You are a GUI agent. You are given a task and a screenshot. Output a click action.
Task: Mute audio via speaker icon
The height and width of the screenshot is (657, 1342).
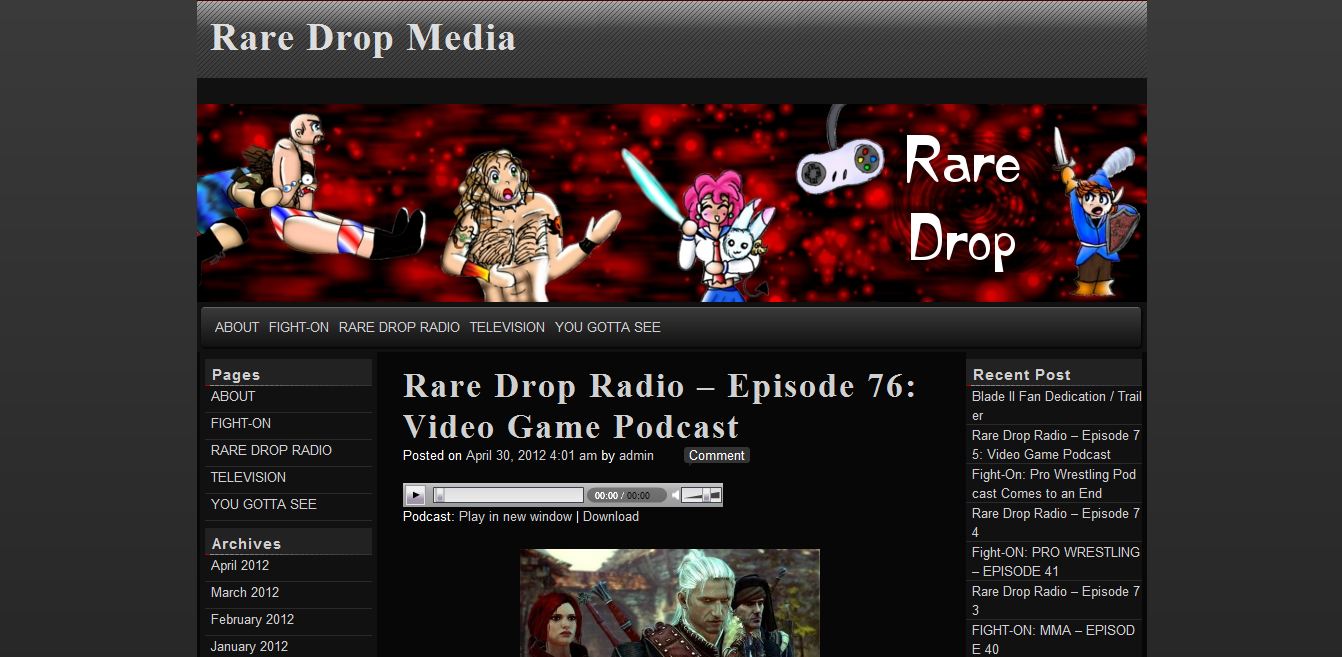(x=675, y=495)
